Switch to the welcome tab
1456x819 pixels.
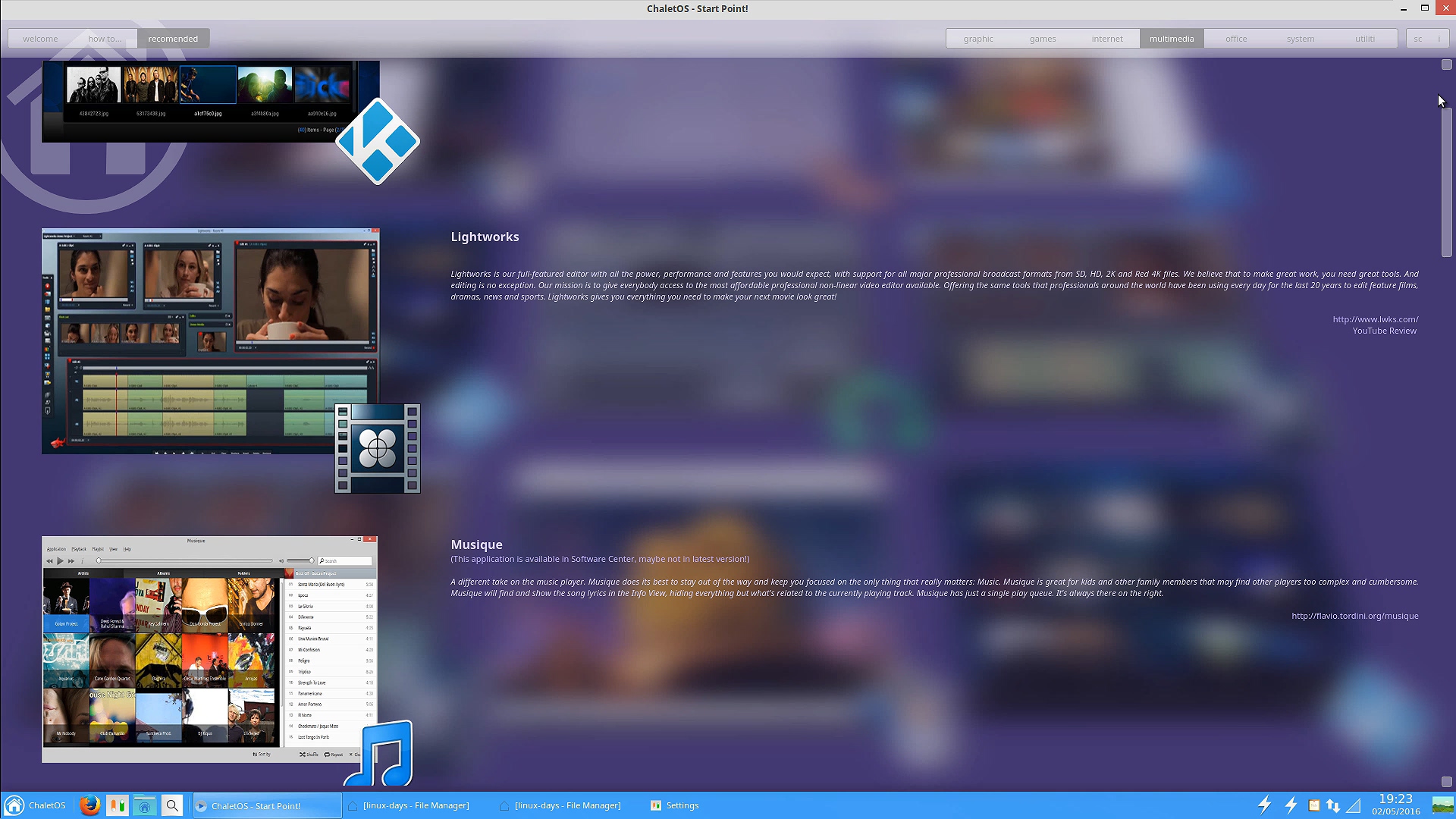pos(40,39)
